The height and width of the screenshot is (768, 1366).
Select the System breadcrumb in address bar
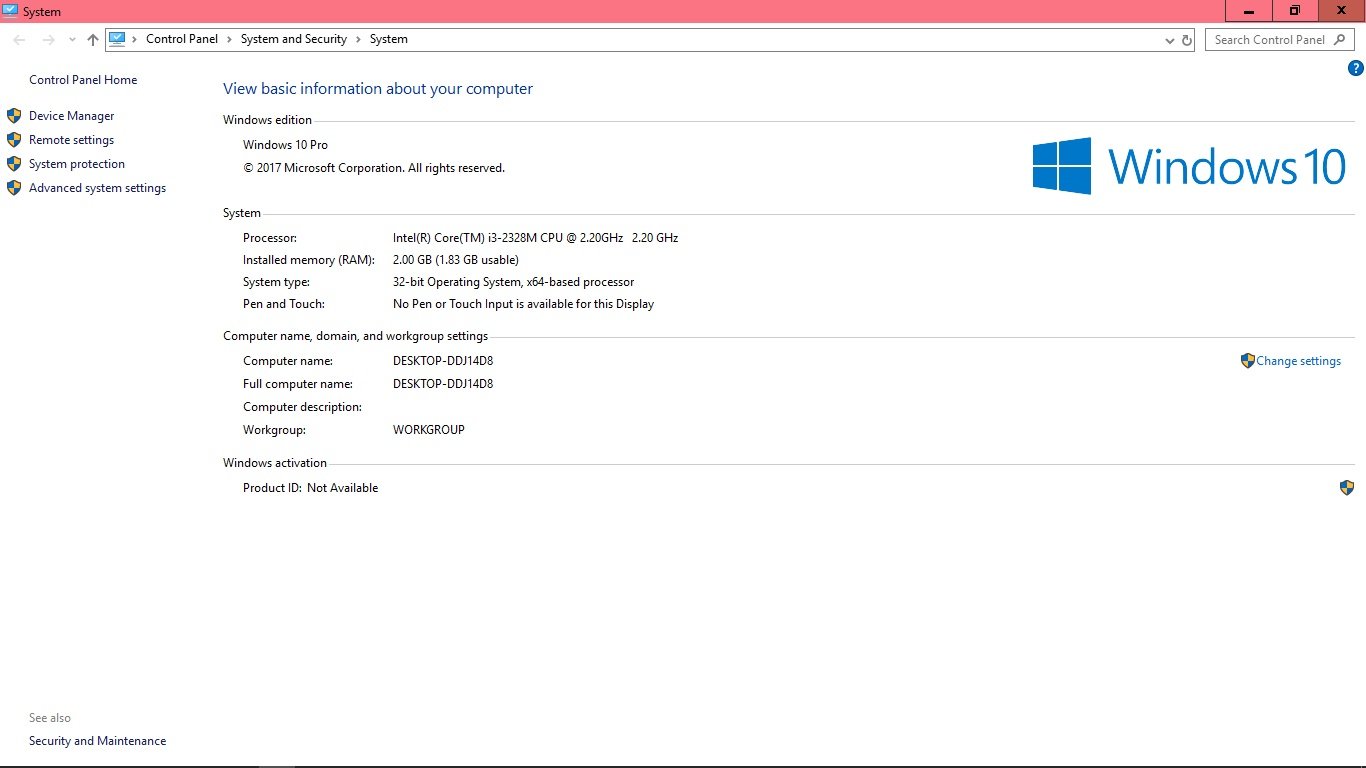(x=389, y=39)
